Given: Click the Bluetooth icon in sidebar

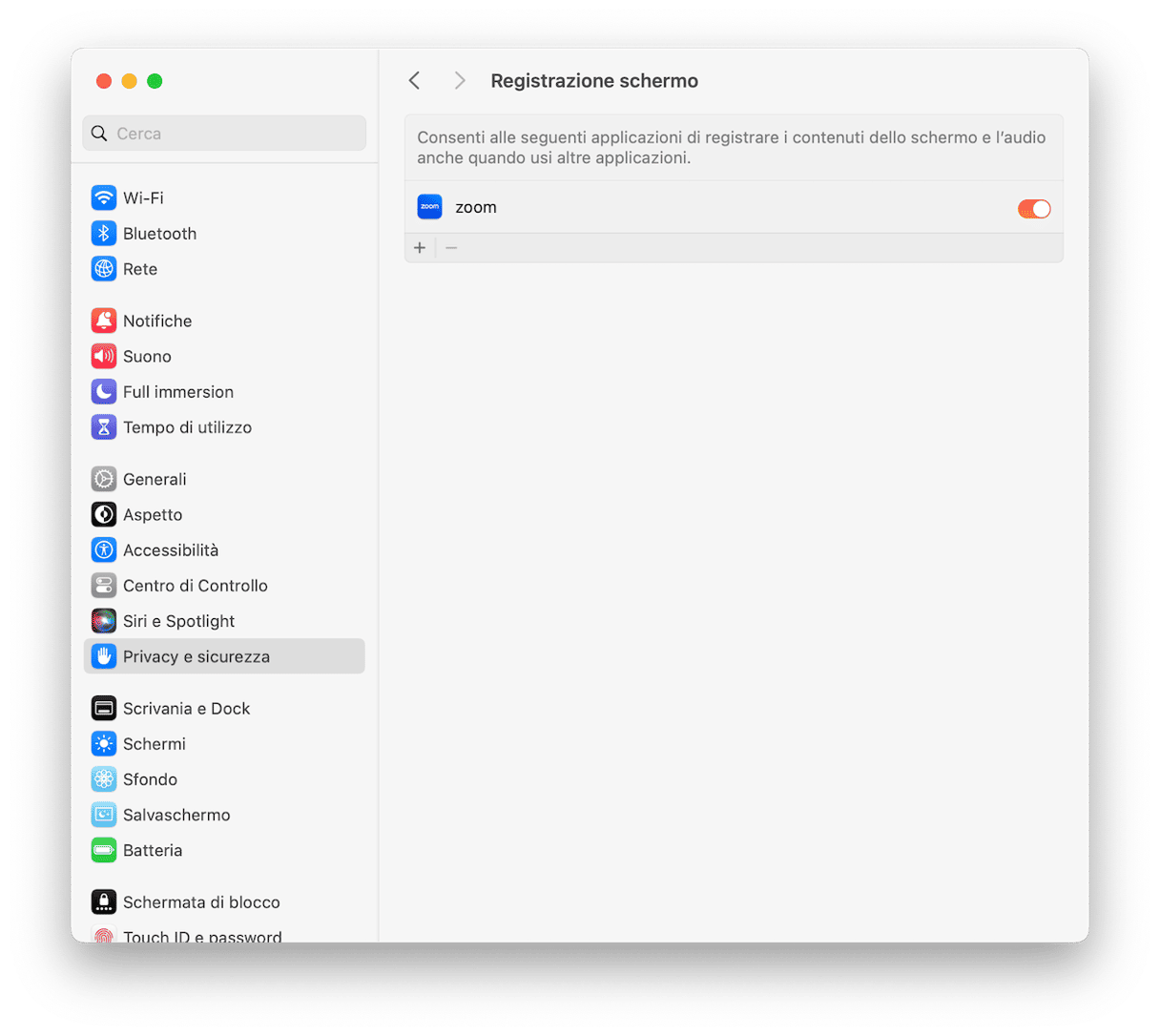Looking at the screenshot, I should click(103, 233).
